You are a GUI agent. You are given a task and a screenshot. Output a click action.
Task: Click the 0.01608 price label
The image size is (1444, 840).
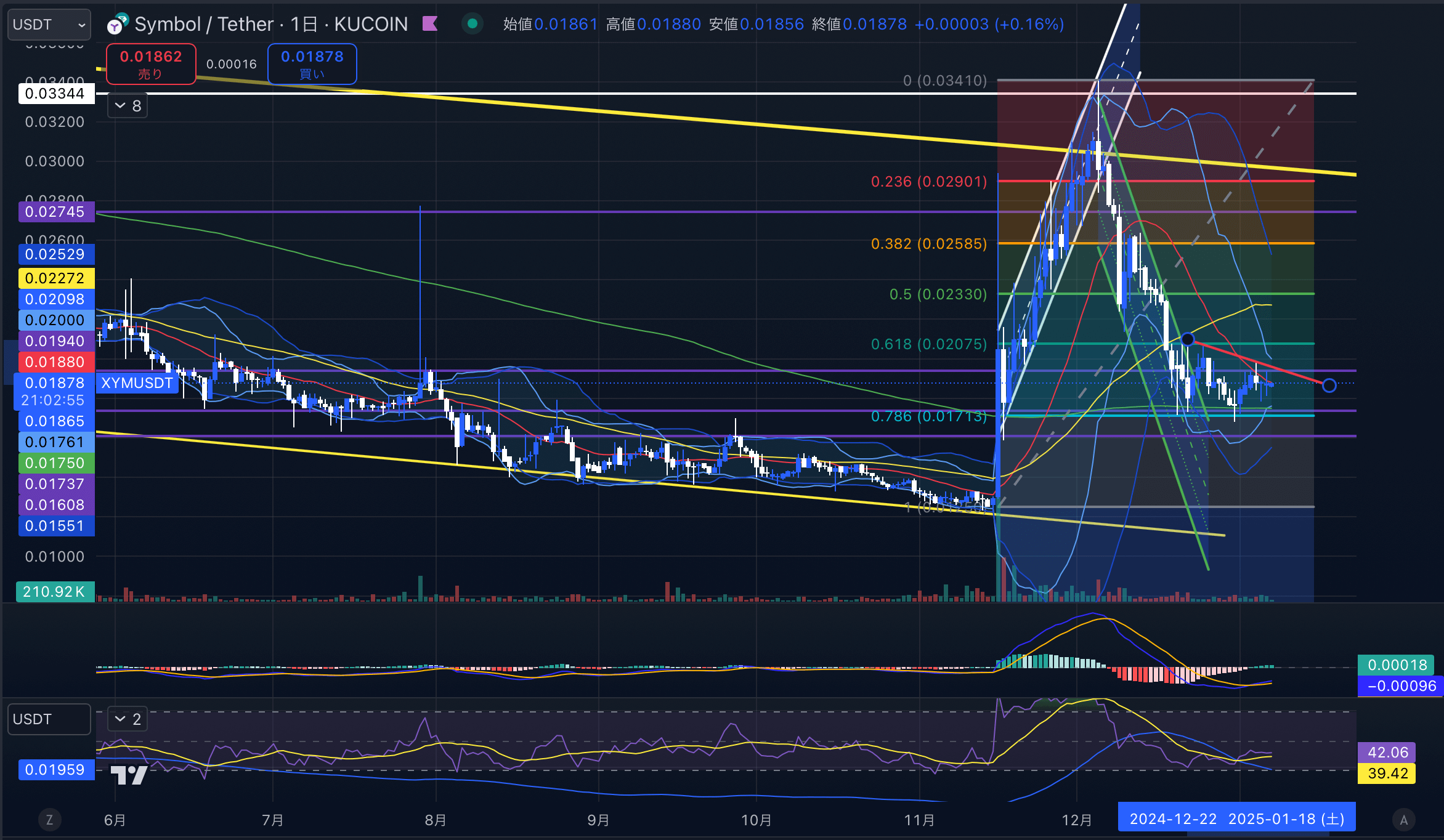pyautogui.click(x=56, y=505)
